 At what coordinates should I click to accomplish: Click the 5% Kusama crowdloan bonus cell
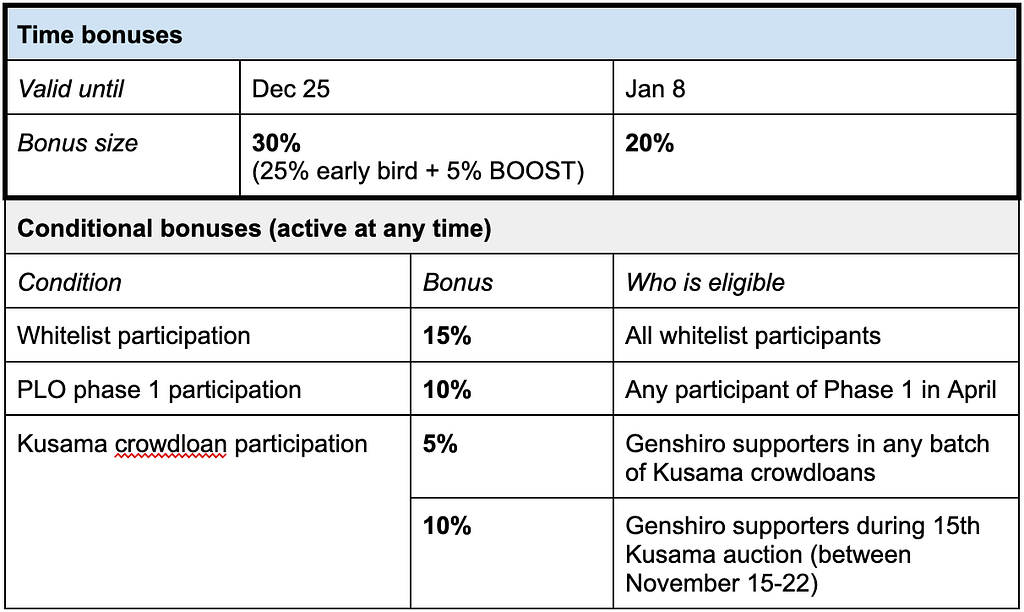tap(512, 457)
